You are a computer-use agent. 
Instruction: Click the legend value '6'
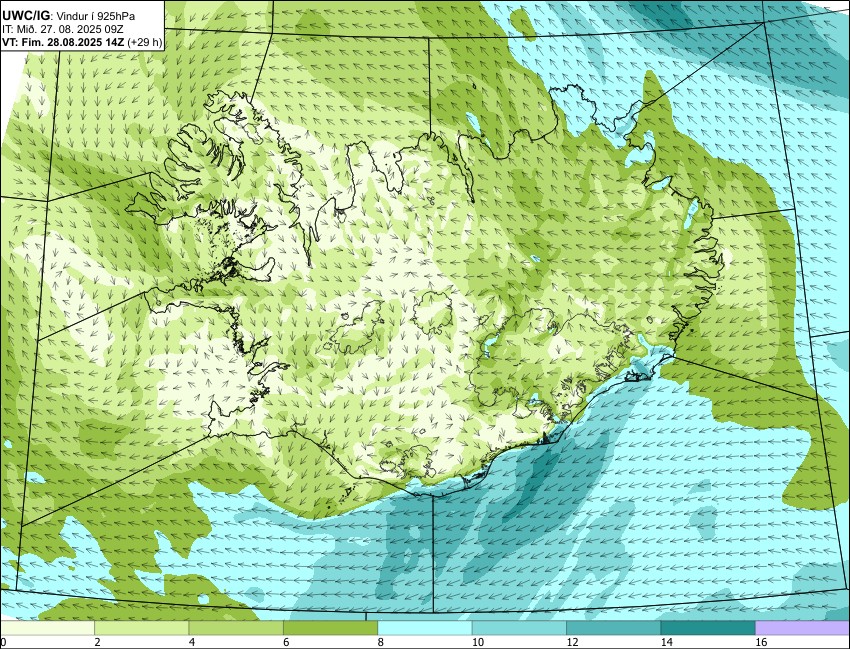(x=285, y=642)
